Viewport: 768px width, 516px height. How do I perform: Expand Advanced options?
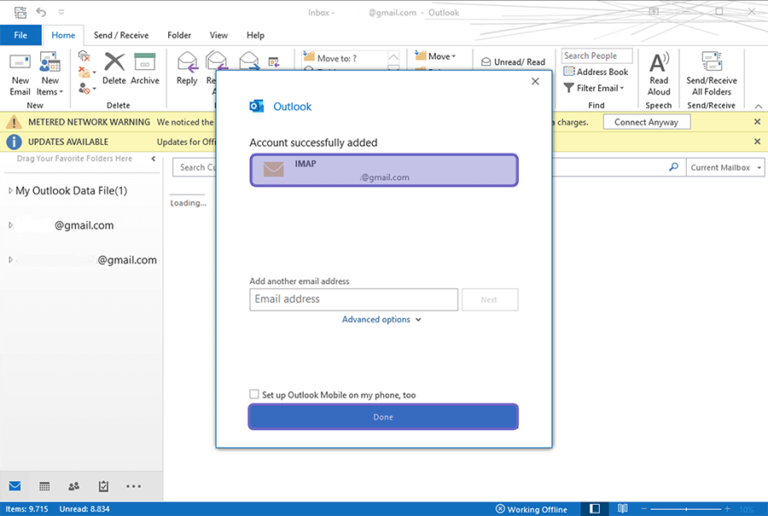(x=382, y=320)
